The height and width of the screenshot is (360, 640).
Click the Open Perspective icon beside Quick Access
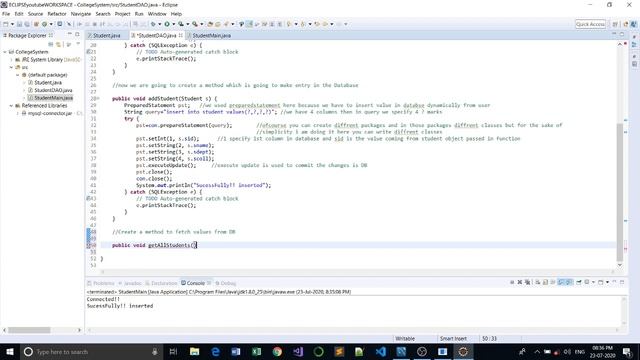tap(615, 24)
